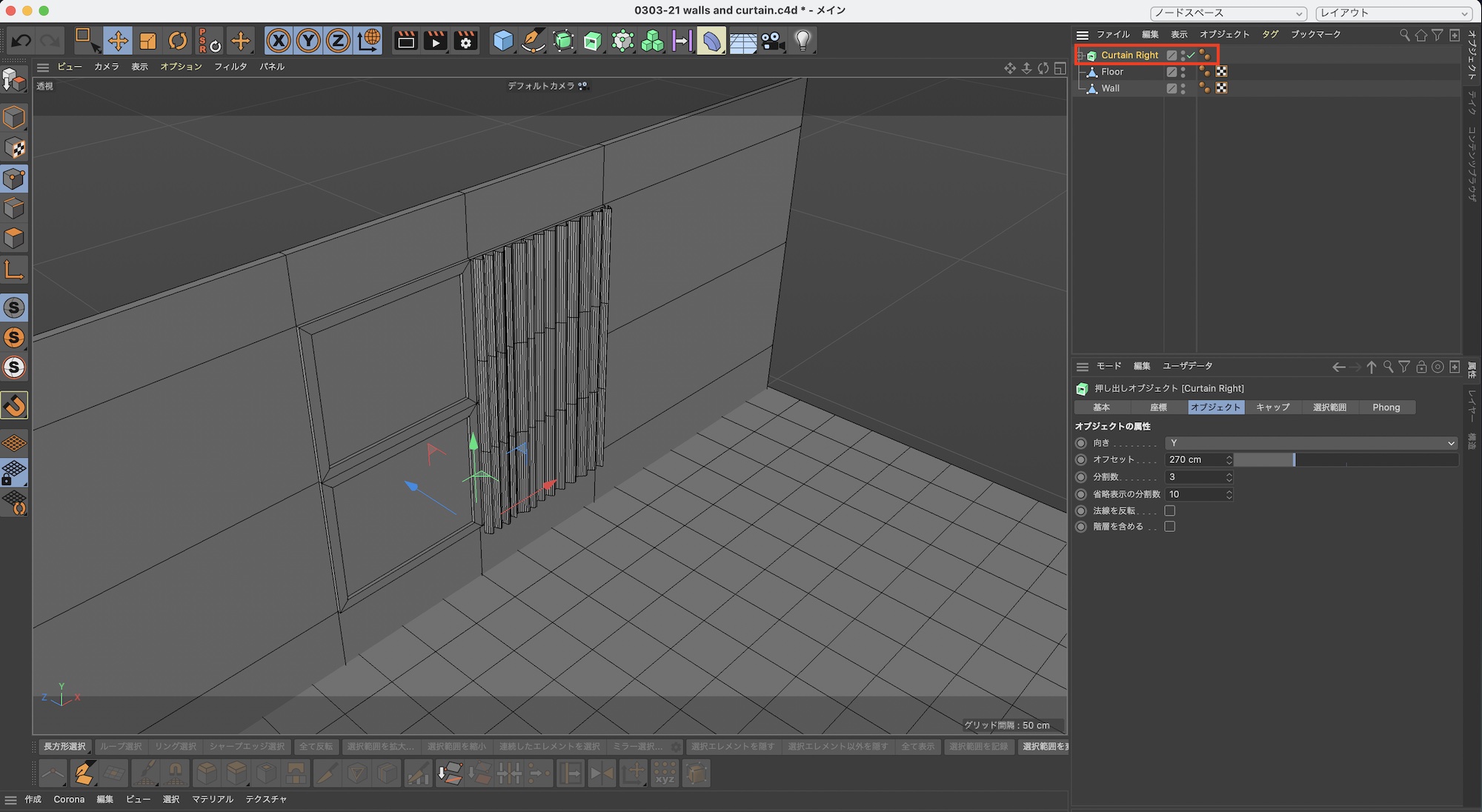Select the Rotate tool
The image size is (1482, 812).
click(178, 41)
